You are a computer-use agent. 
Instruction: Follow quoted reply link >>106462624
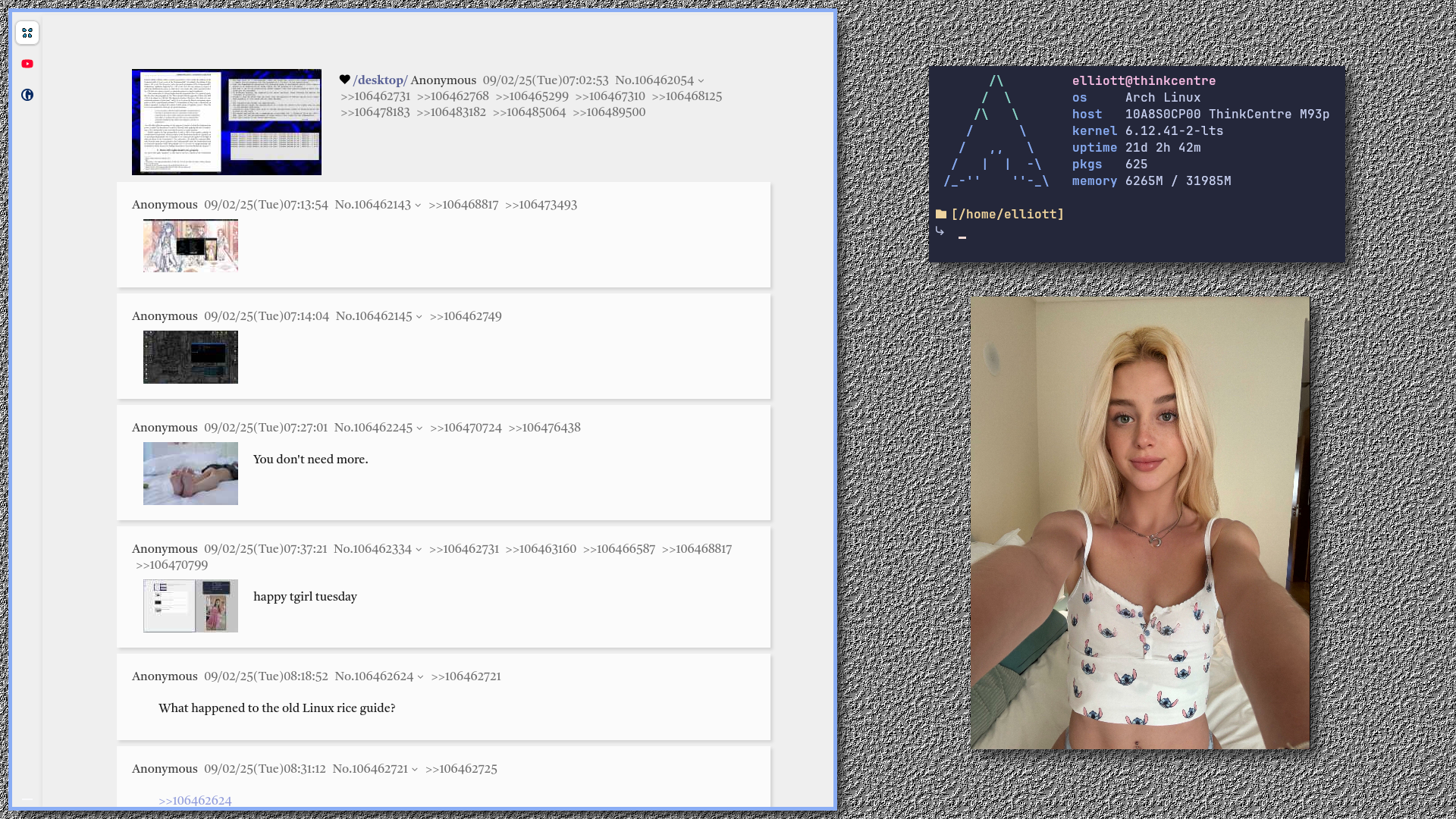point(195,800)
